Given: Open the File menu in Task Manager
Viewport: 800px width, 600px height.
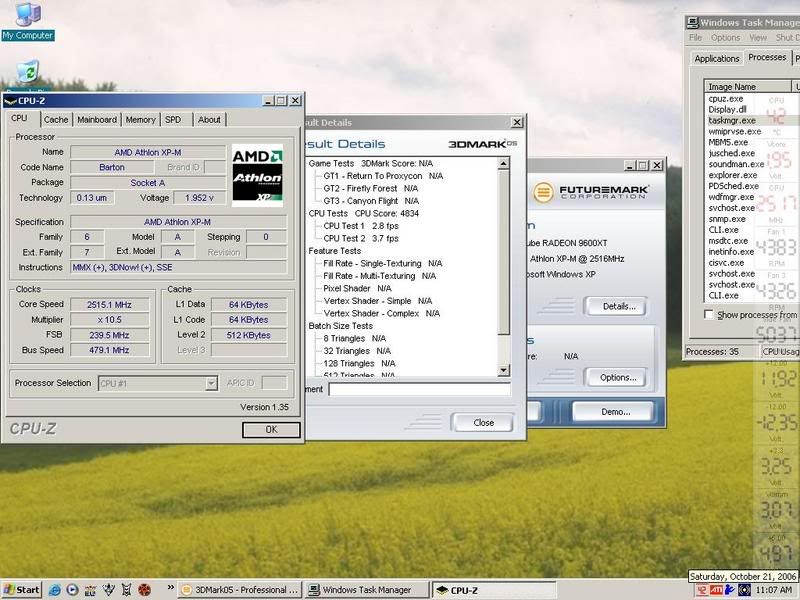Looking at the screenshot, I should coord(695,38).
